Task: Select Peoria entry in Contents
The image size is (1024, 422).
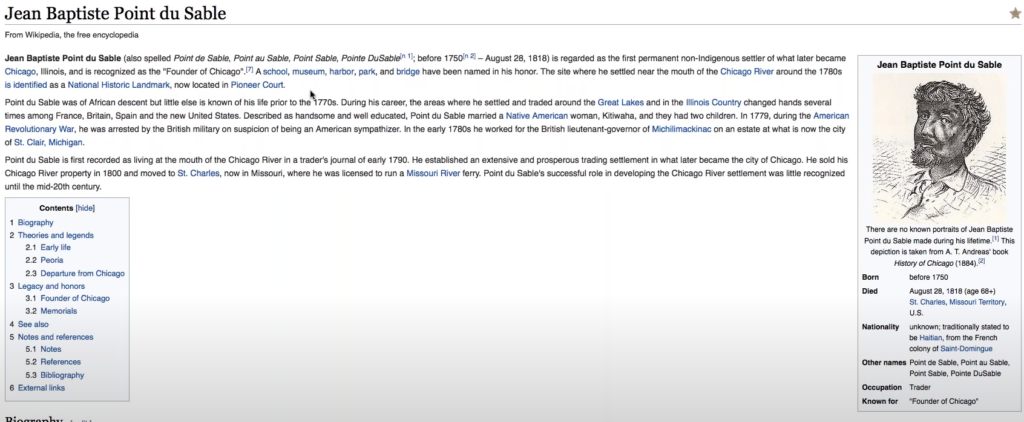Action: [x=52, y=260]
